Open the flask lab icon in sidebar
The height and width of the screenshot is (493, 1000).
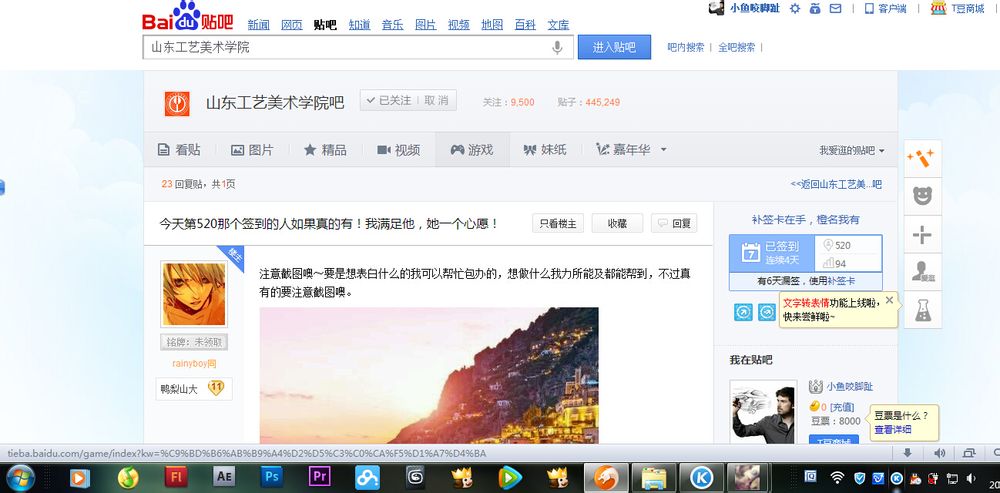[x=922, y=309]
